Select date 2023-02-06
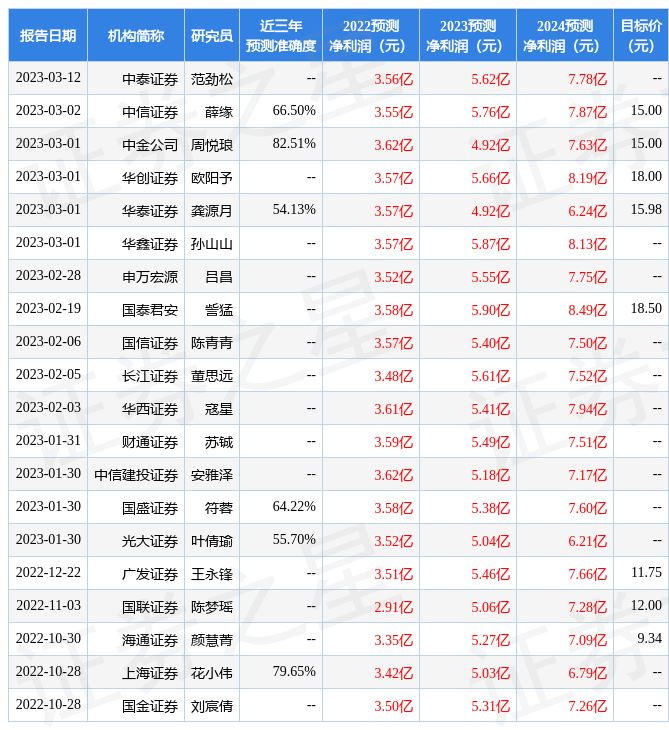This screenshot has width=669, height=730. (x=48, y=342)
